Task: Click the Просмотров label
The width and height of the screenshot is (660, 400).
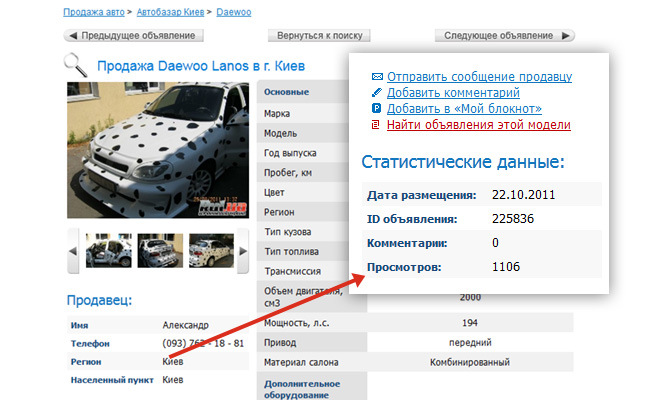Action: pos(404,267)
